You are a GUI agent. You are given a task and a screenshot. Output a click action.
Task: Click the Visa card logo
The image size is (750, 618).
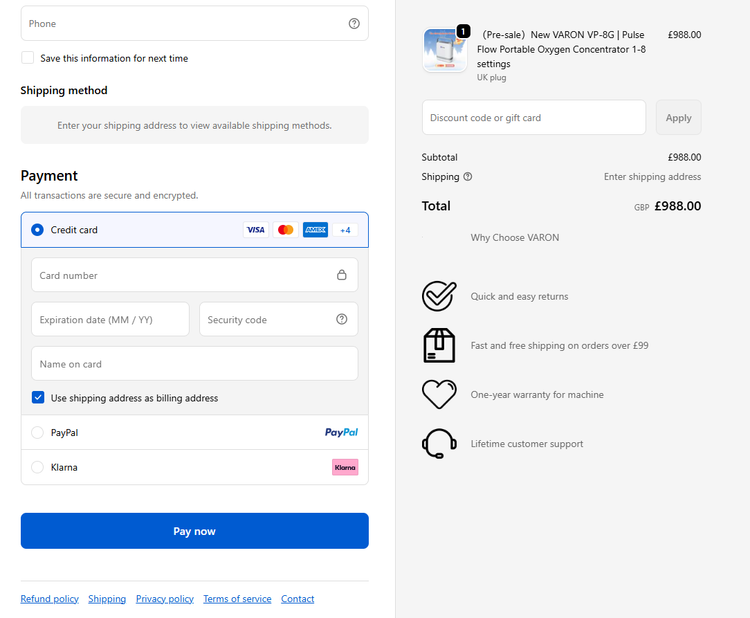[256, 230]
